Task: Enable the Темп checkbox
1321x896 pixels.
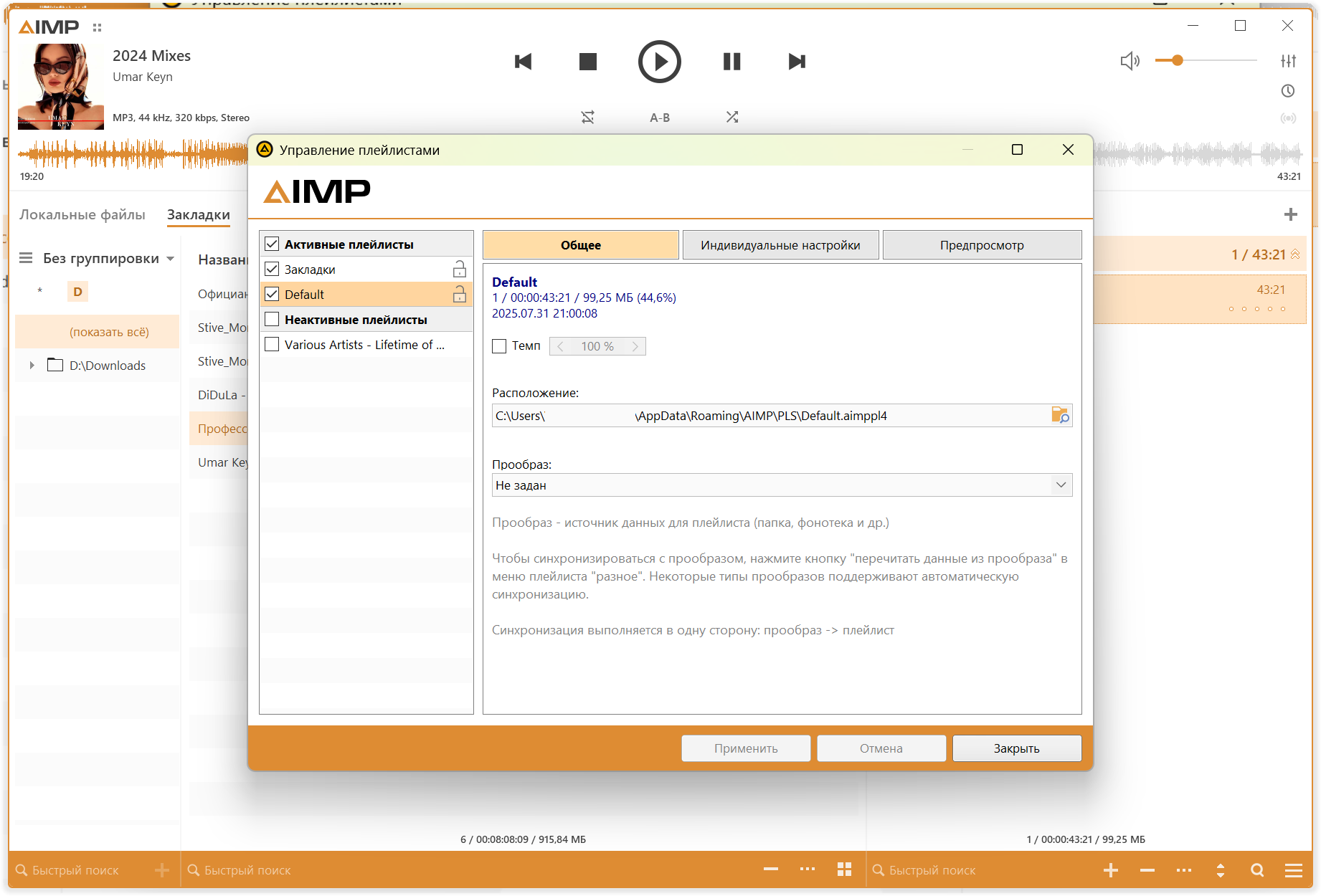Action: [x=500, y=346]
